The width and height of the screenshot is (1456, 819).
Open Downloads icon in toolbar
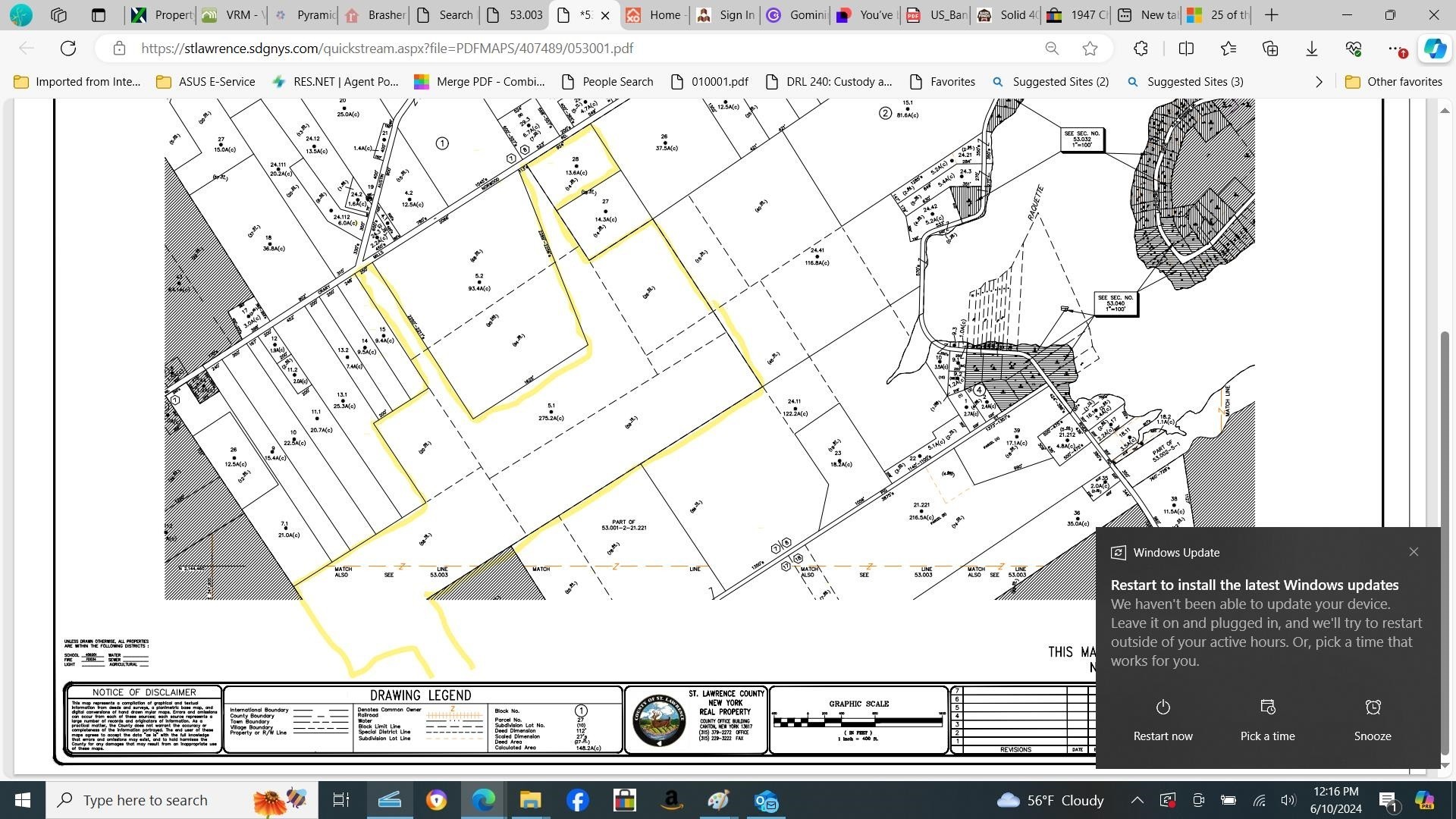click(1311, 49)
